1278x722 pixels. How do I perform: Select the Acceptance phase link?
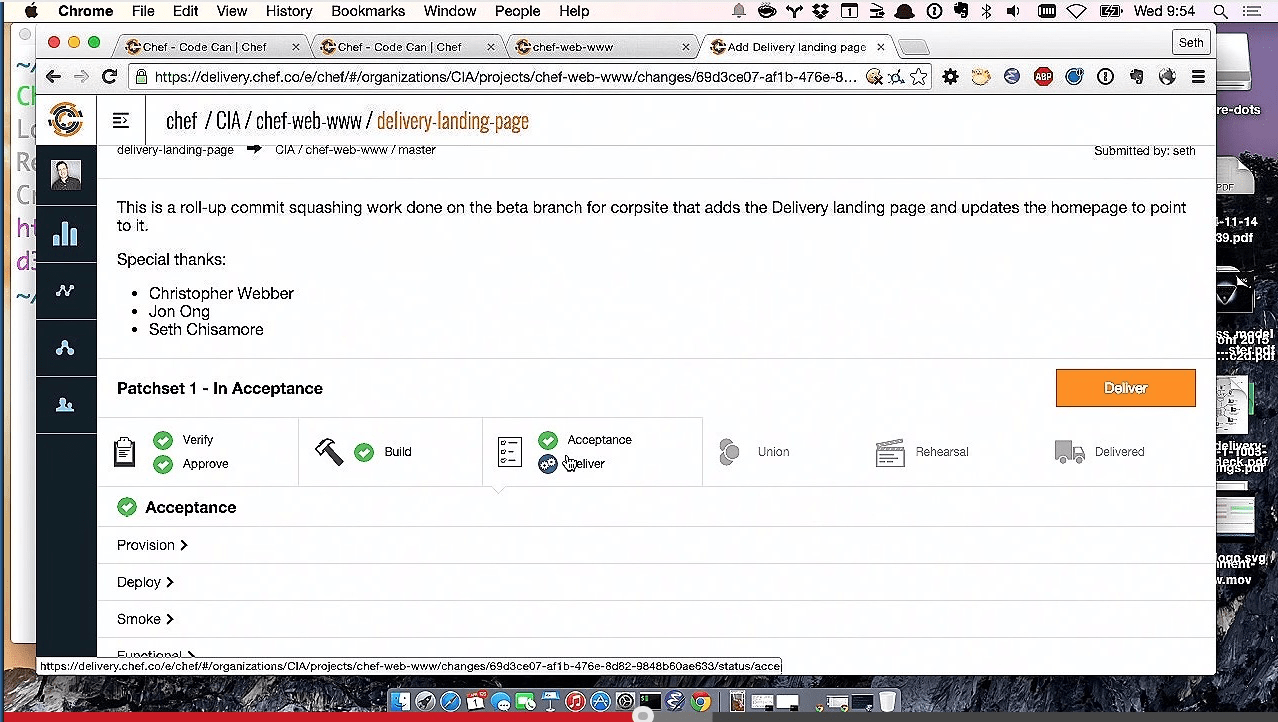[x=599, y=440]
